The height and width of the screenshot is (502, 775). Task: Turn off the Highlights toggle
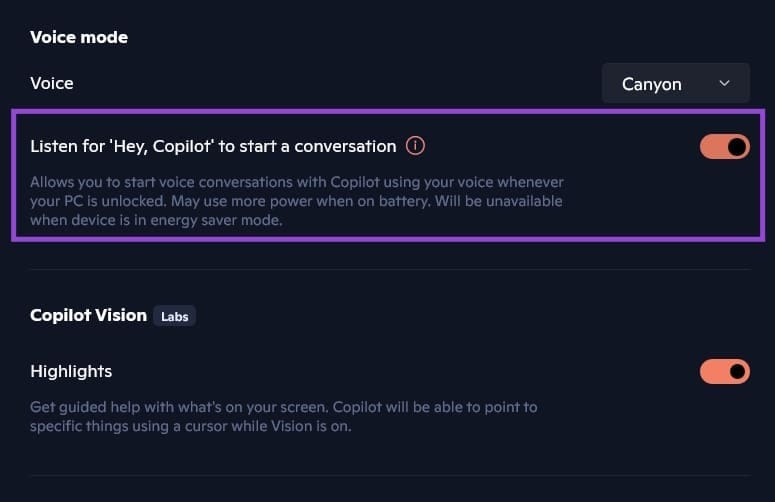pyautogui.click(x=724, y=372)
